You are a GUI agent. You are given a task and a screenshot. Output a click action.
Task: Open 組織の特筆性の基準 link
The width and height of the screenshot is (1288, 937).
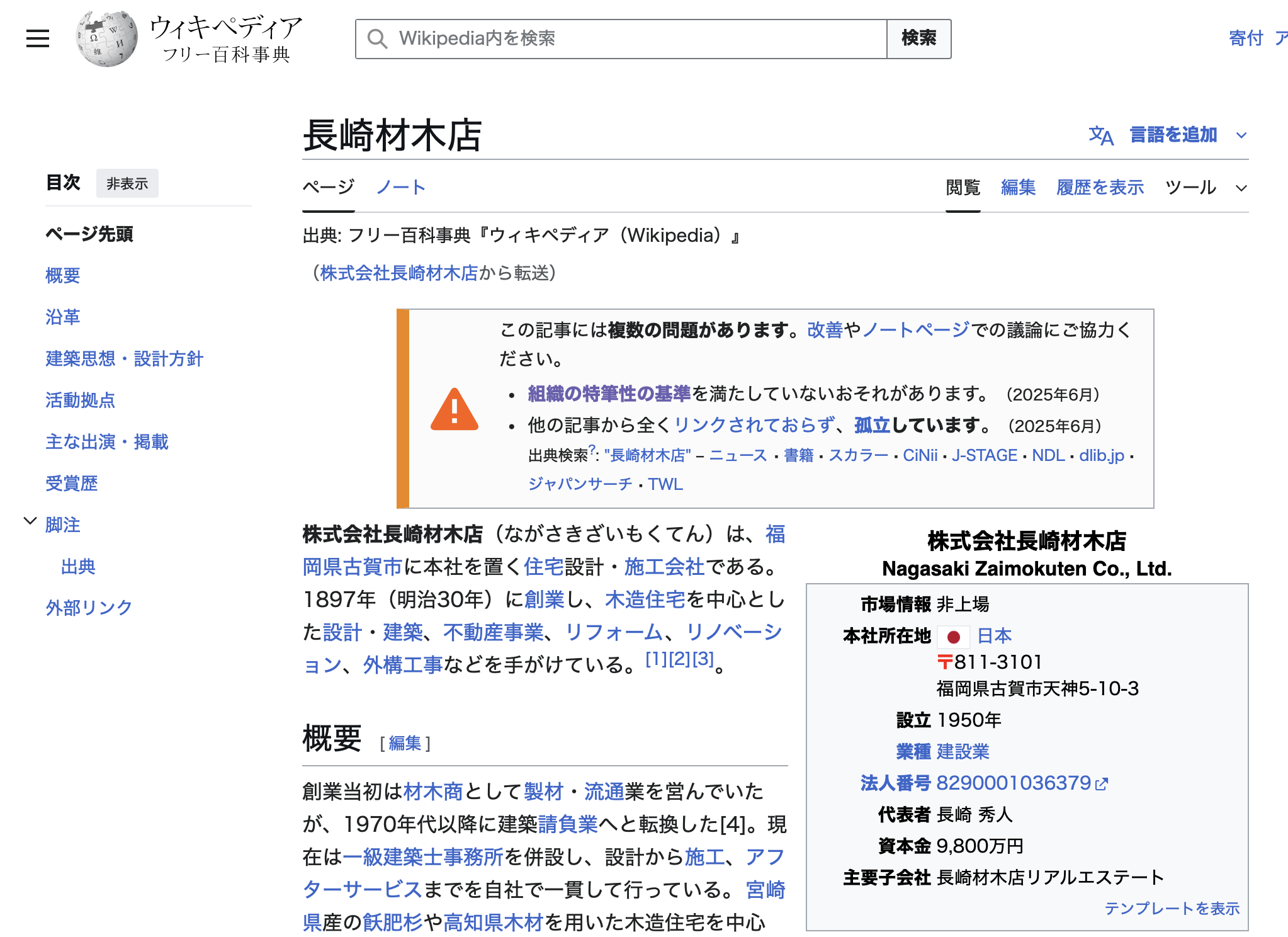(x=609, y=394)
